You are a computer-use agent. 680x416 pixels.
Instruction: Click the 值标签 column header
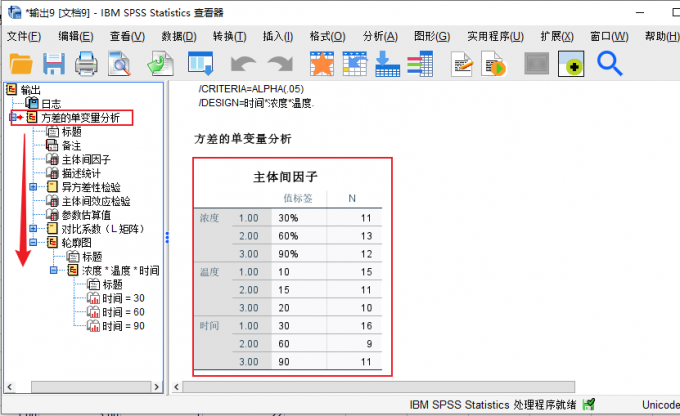click(298, 198)
